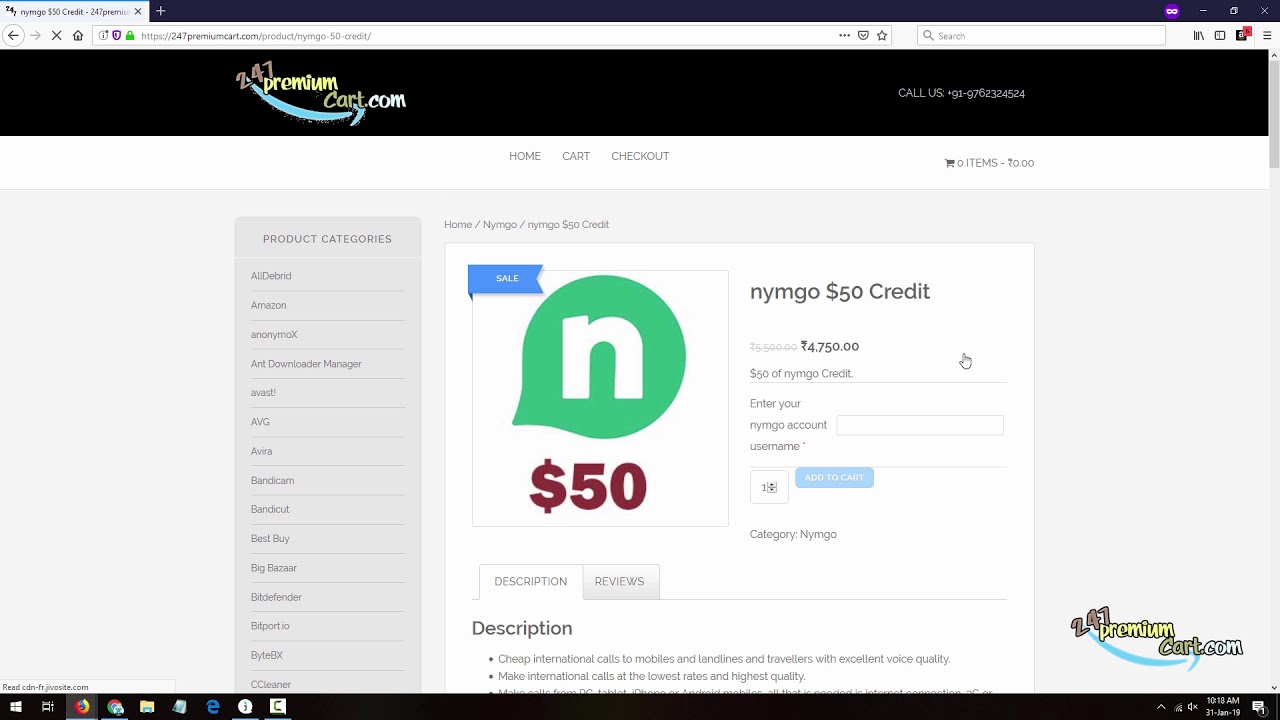The image size is (1280, 720).
Task: Adjust the quantity stepper field
Action: tap(769, 487)
